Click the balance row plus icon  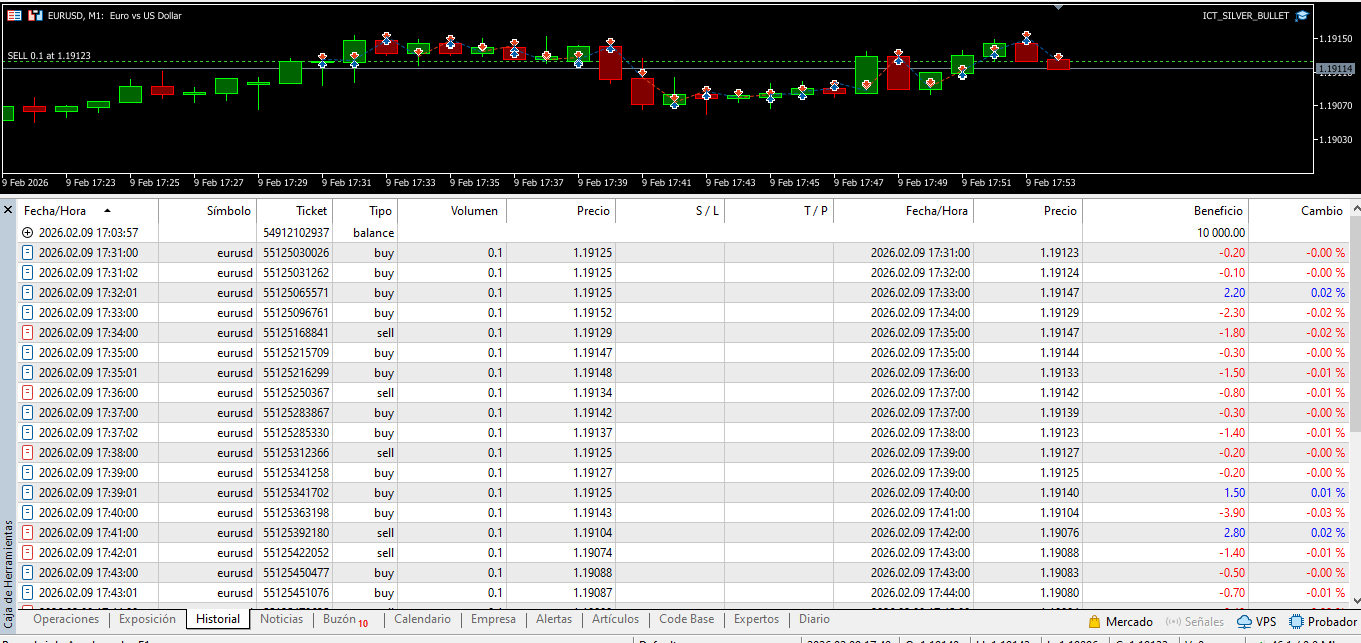[x=27, y=233]
